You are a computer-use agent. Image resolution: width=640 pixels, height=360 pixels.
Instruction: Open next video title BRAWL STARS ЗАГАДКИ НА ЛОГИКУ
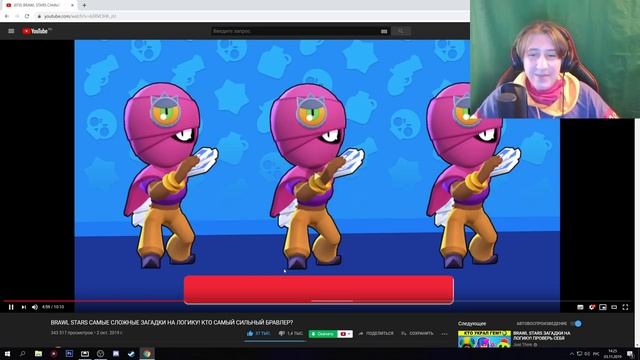542,336
